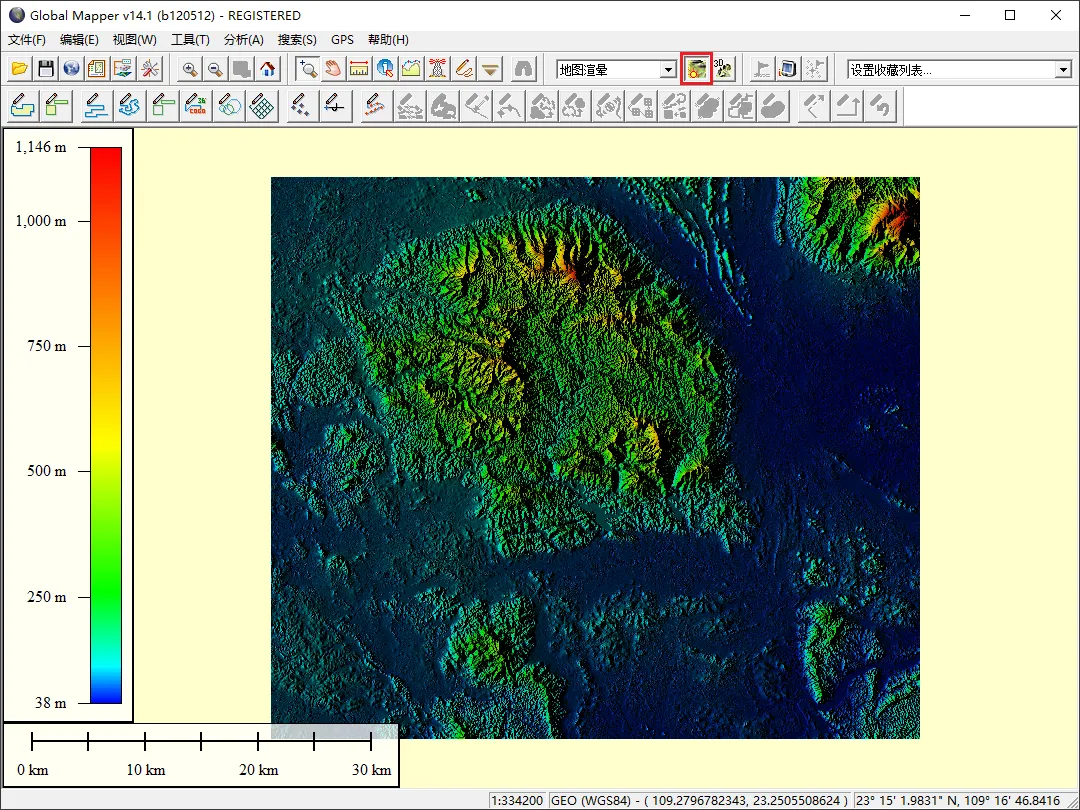The image size is (1080, 810).
Task: Open the 帮助(H) menu
Action: pyautogui.click(x=388, y=40)
